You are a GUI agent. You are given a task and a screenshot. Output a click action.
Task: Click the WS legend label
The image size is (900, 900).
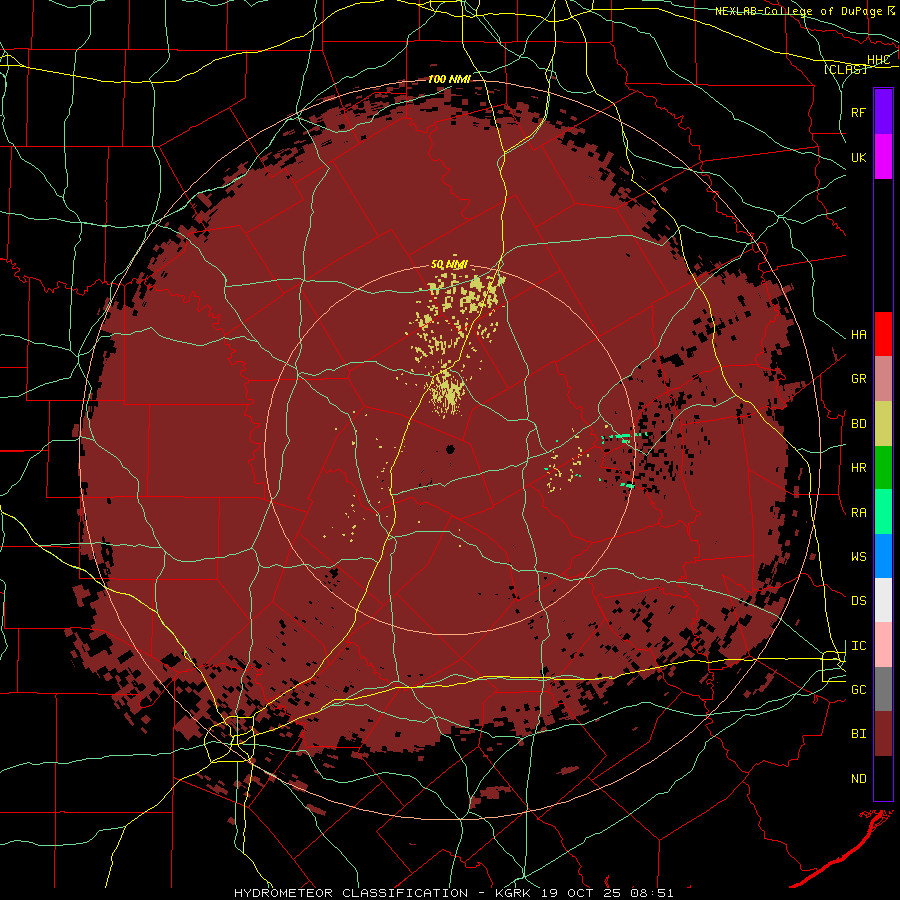[x=858, y=557]
